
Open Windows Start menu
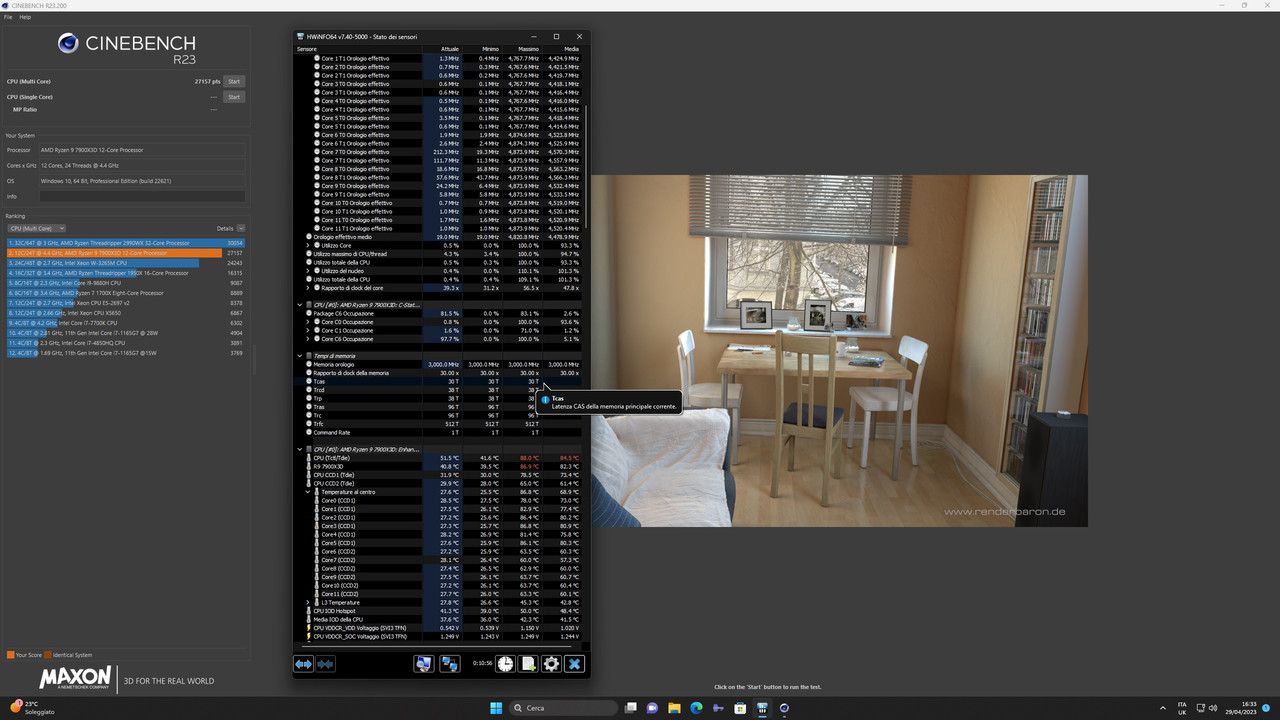click(x=495, y=708)
